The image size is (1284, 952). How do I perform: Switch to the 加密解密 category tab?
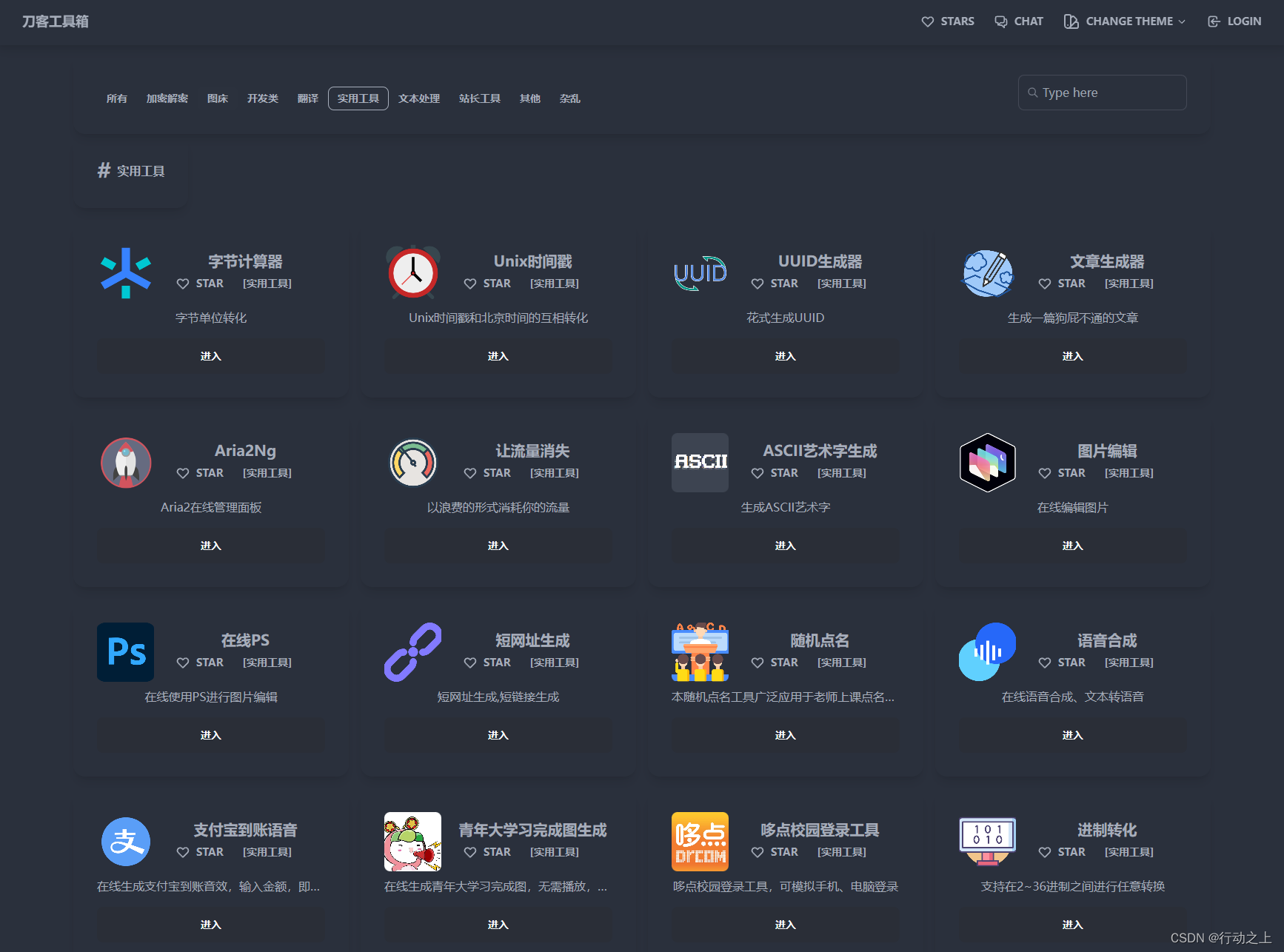tap(167, 98)
